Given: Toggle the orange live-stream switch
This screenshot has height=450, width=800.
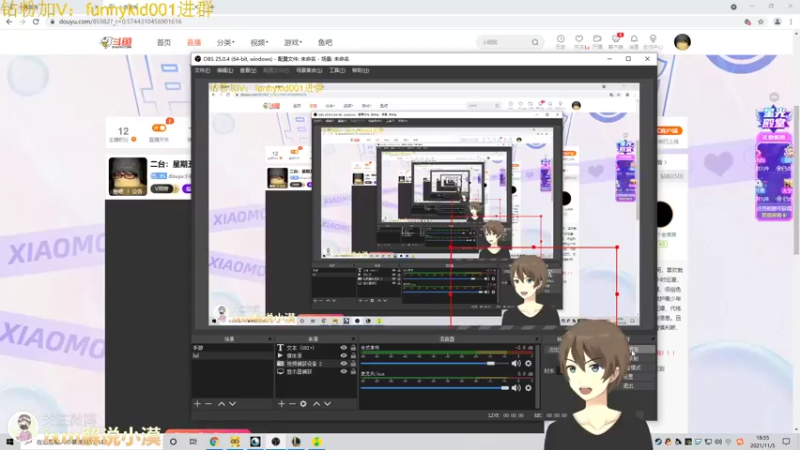Looking at the screenshot, I should 159,128.
